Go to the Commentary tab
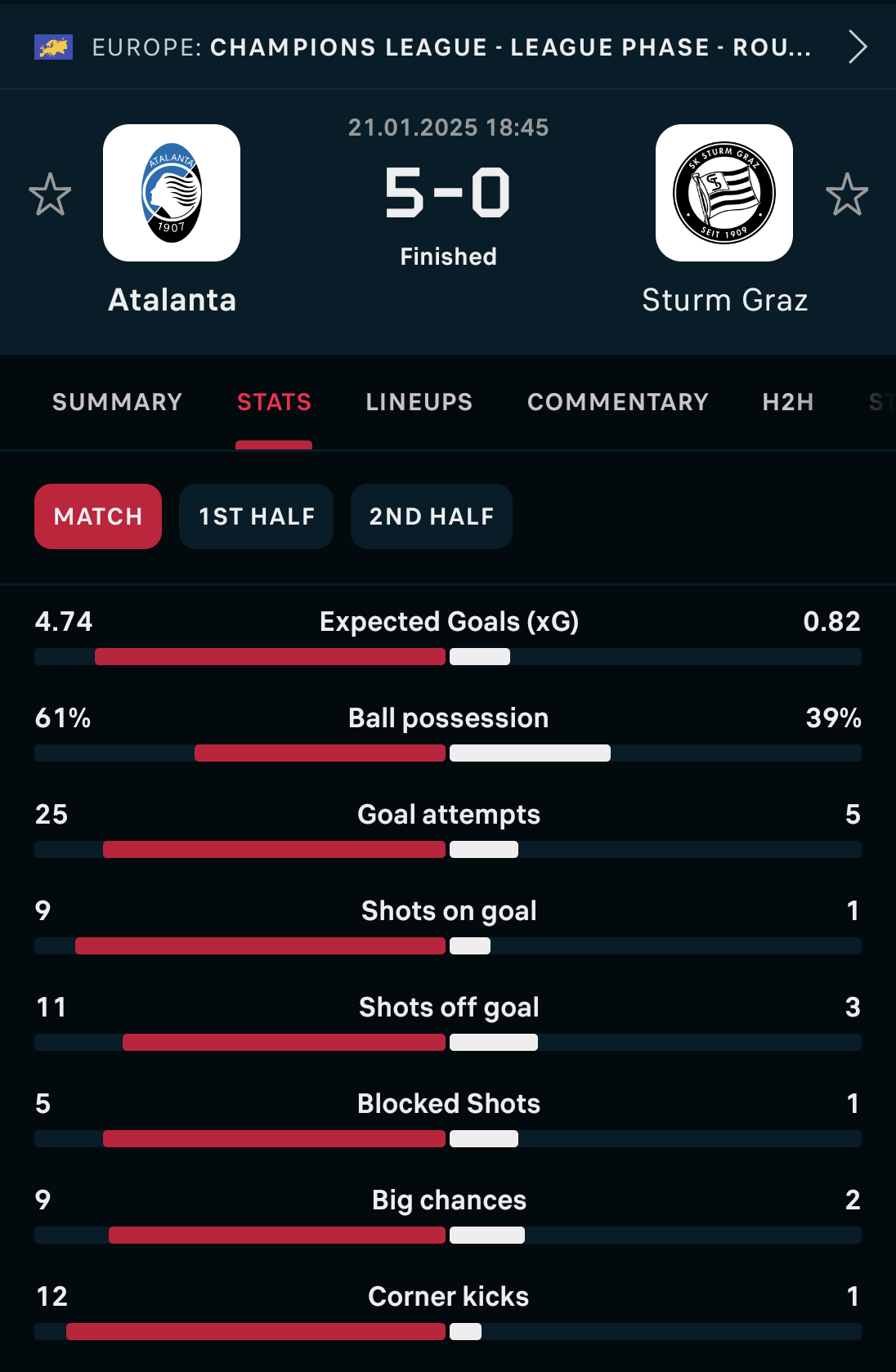 [617, 402]
